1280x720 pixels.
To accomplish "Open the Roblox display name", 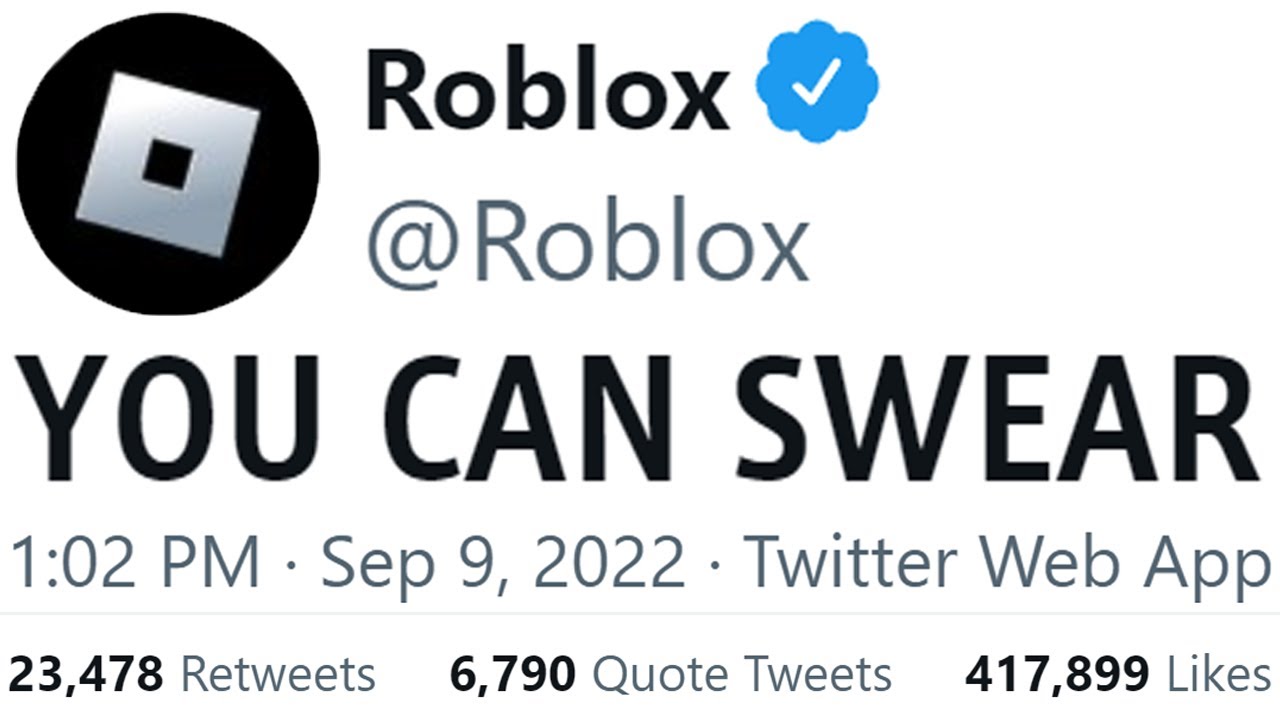I will point(548,91).
